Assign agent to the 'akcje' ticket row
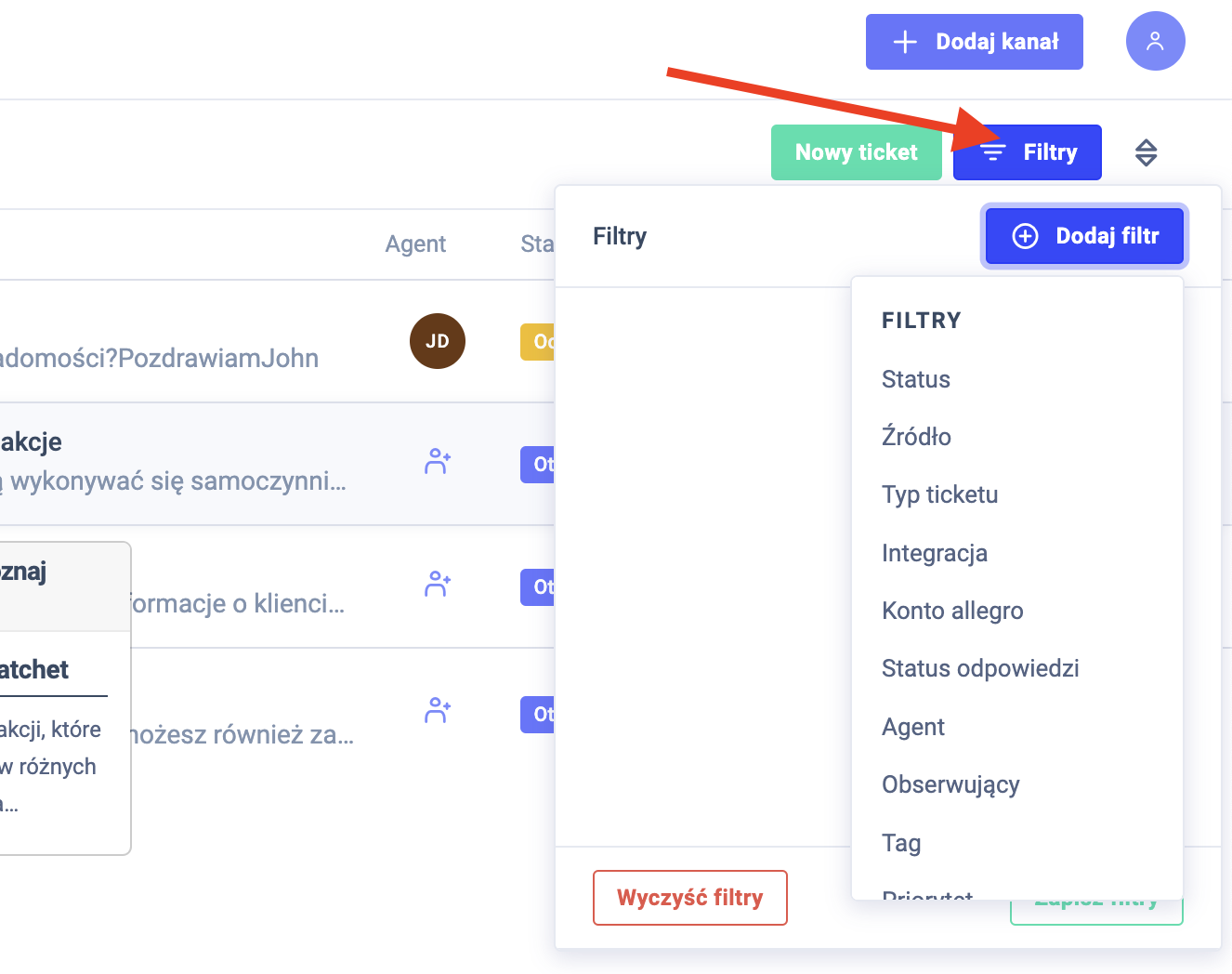The width and height of the screenshot is (1232, 974). pyautogui.click(x=437, y=461)
